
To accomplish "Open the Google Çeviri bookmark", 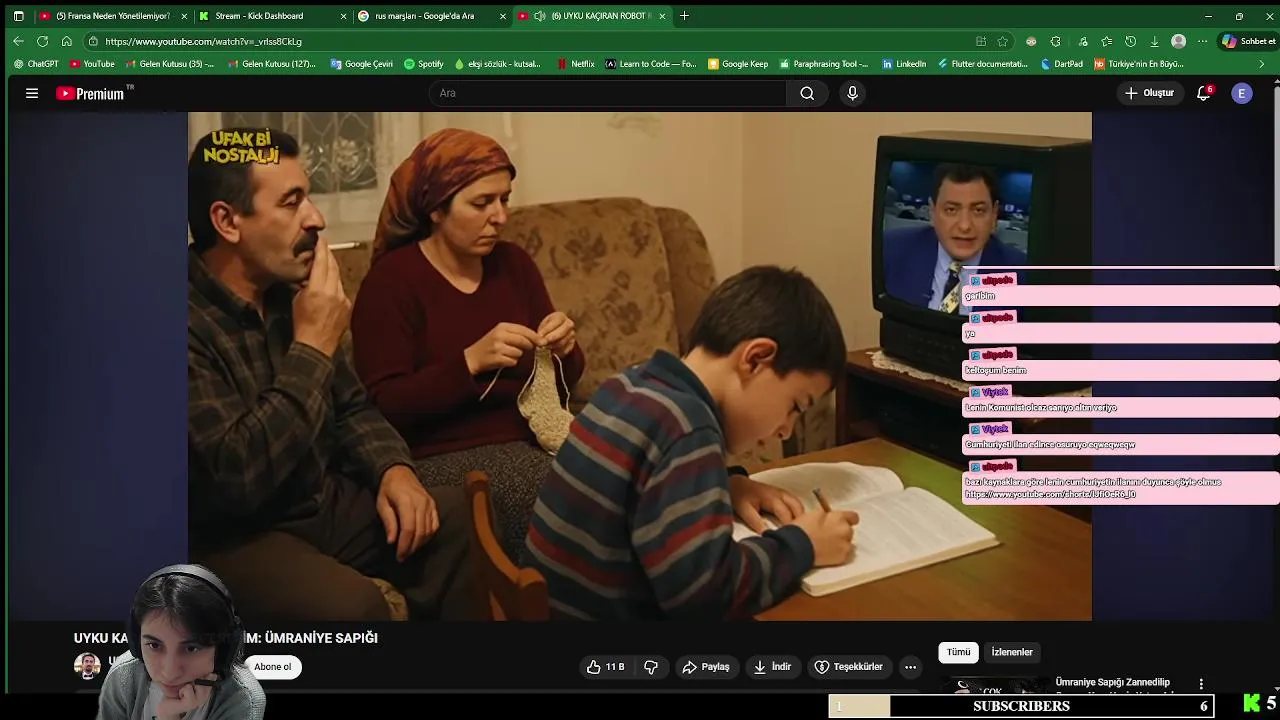I will coord(362,64).
